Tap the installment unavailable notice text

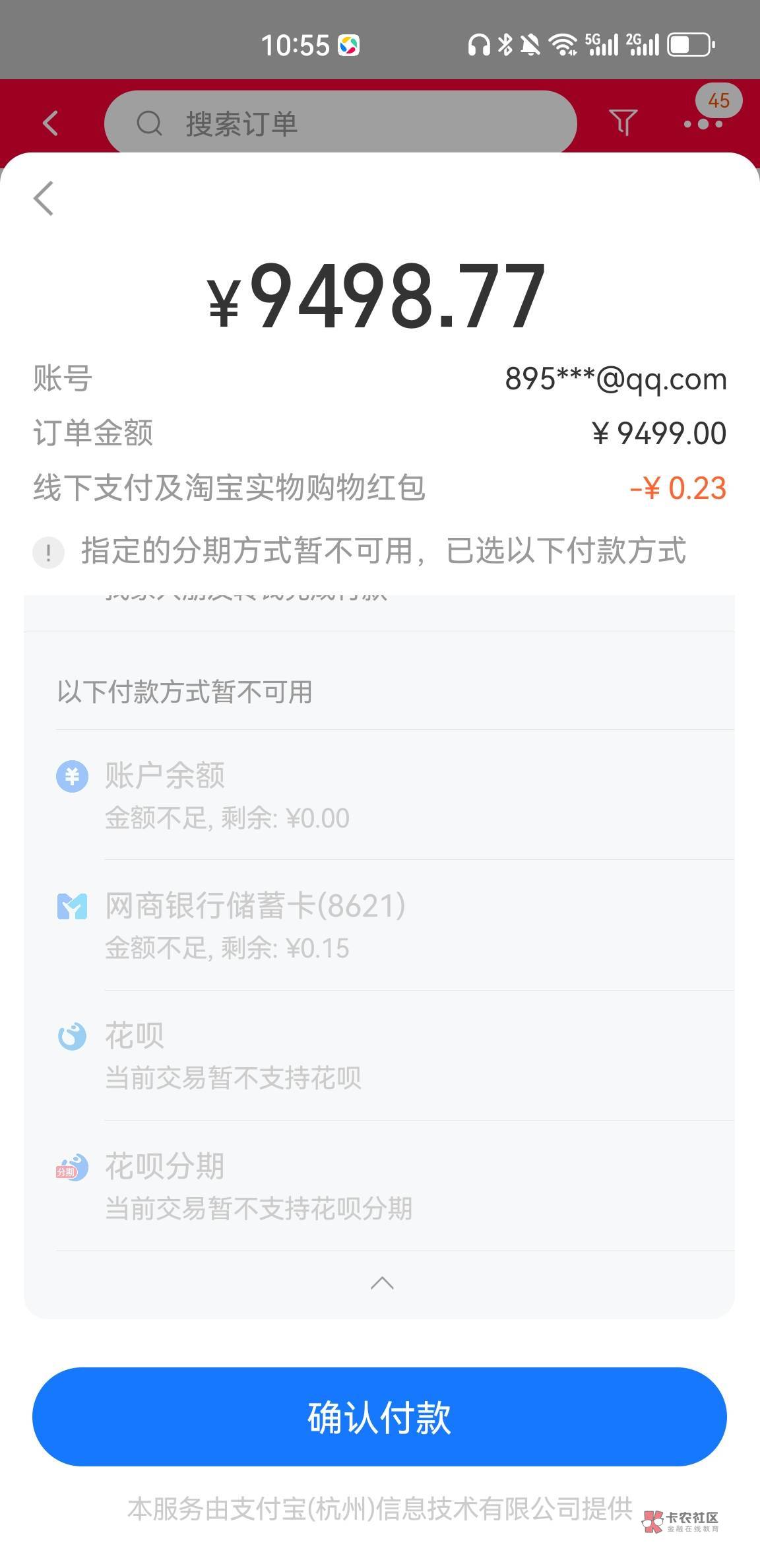(x=383, y=551)
